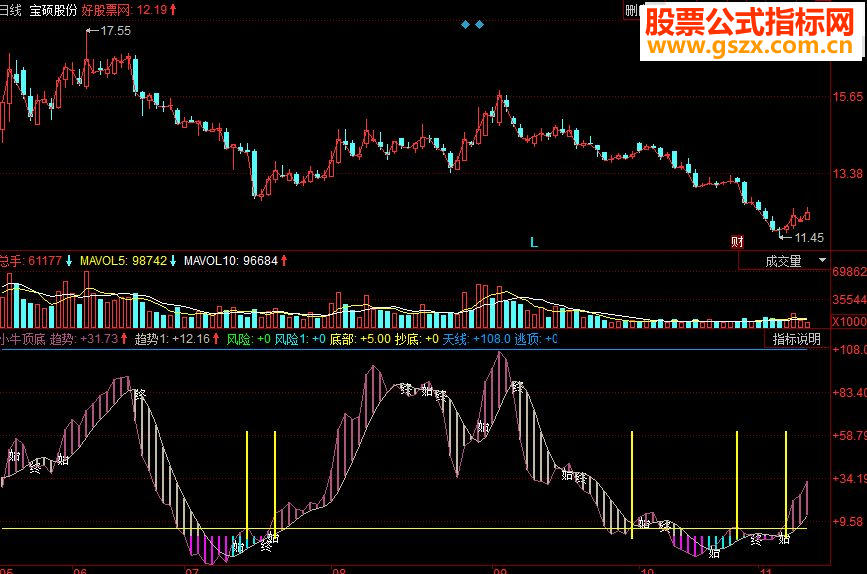Click the second blue diamond marker at the top
This screenshot has height=574, width=867.
pos(479,24)
